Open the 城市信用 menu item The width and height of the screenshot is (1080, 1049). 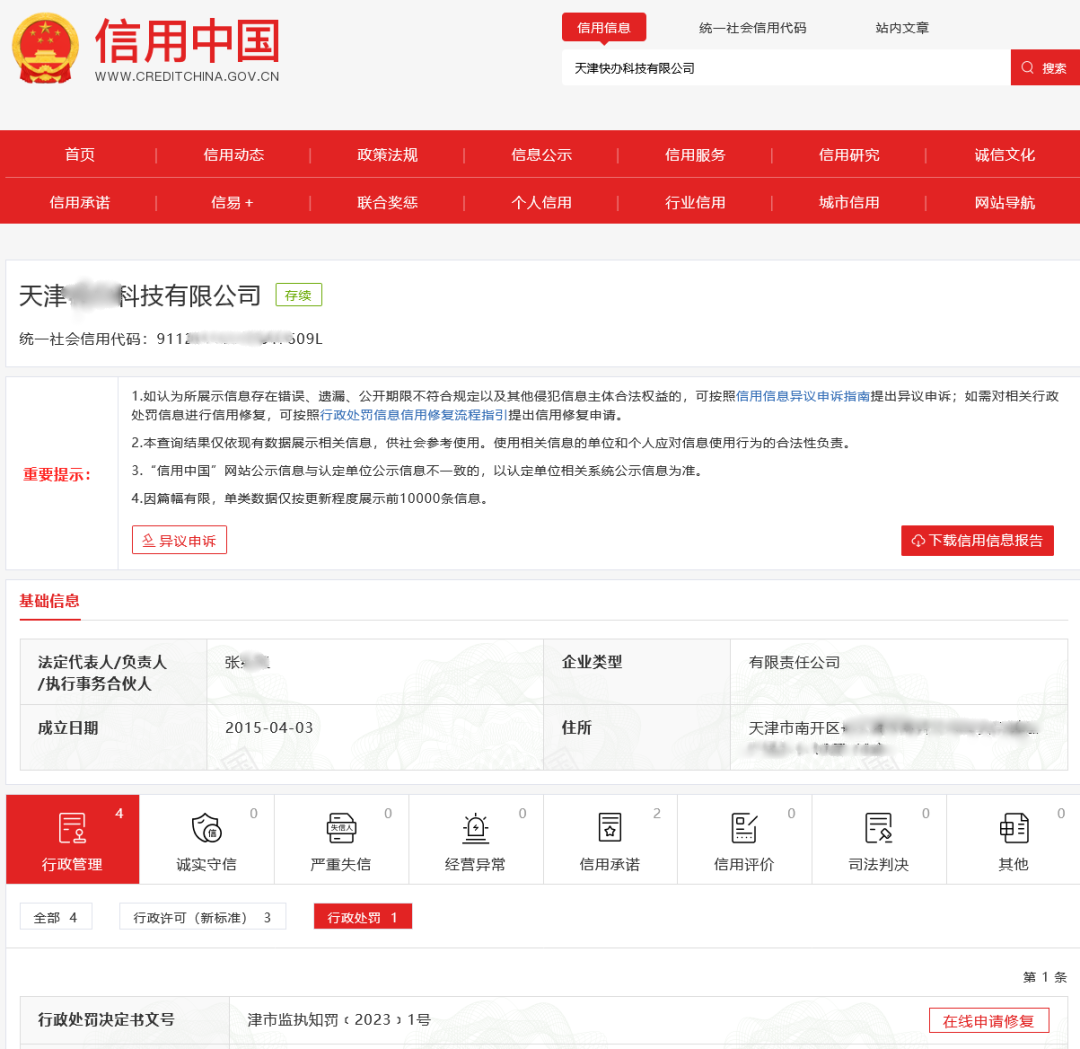(849, 202)
